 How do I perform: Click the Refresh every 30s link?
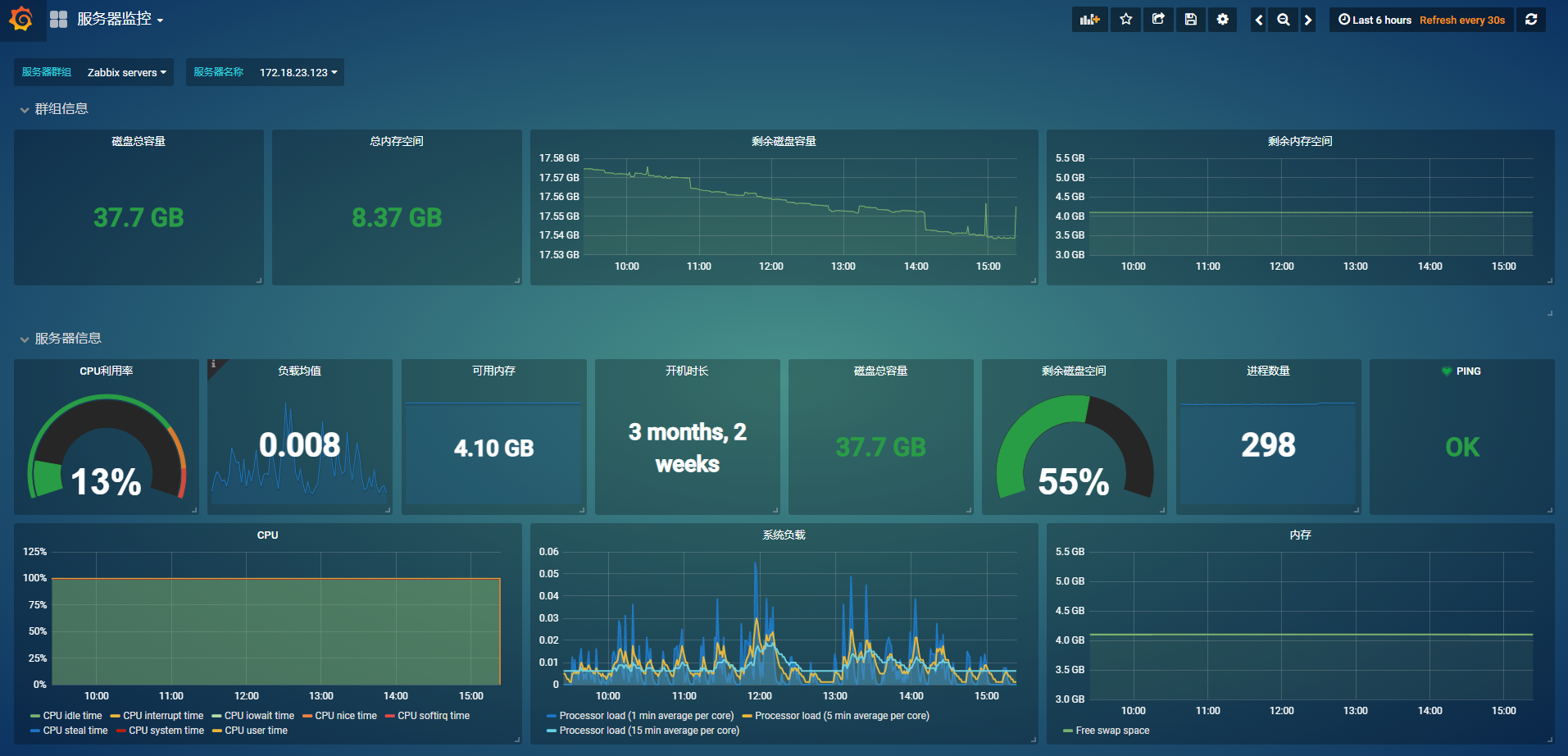(1461, 20)
